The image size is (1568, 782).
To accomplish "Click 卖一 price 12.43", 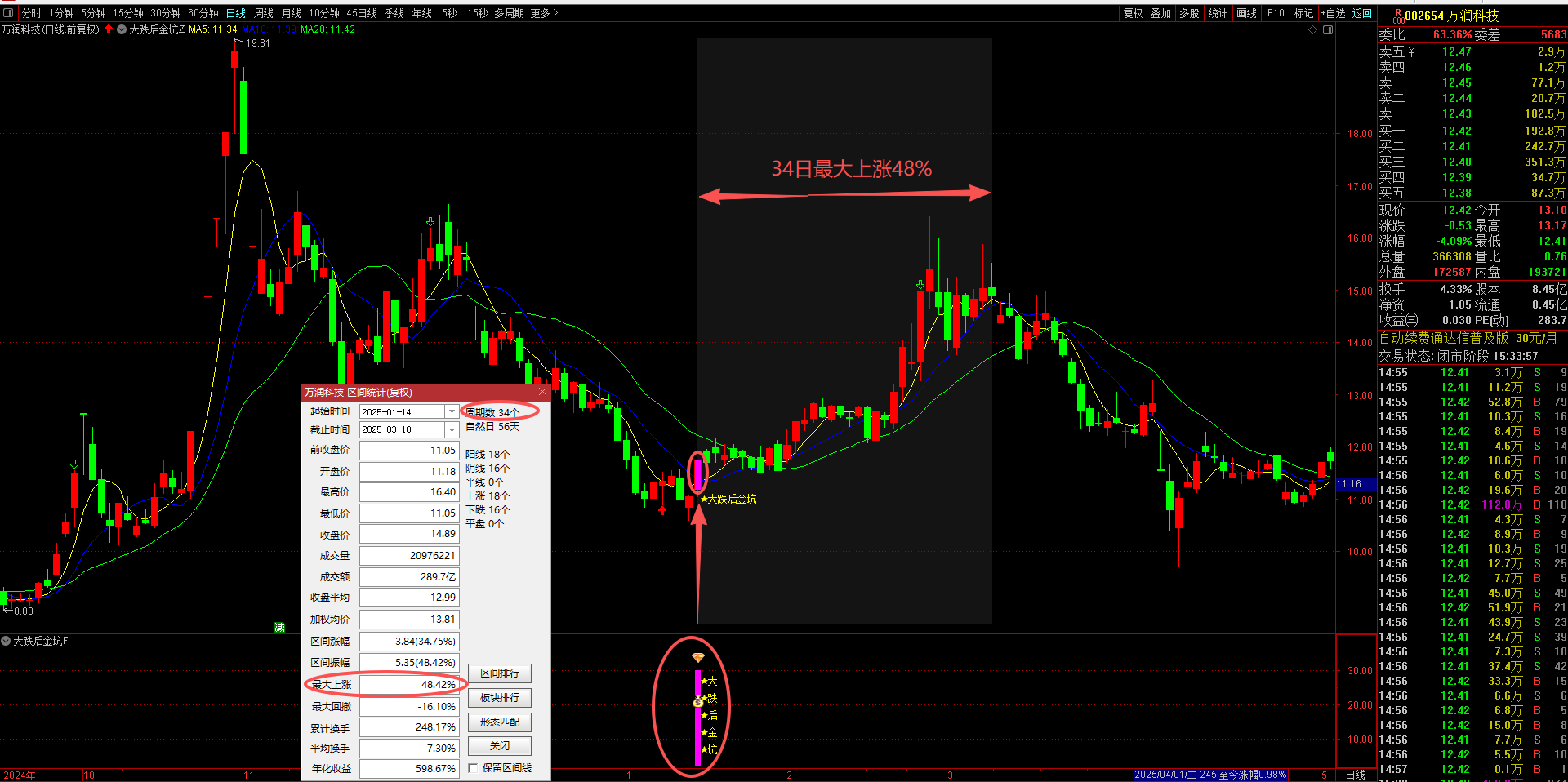I will (1457, 113).
